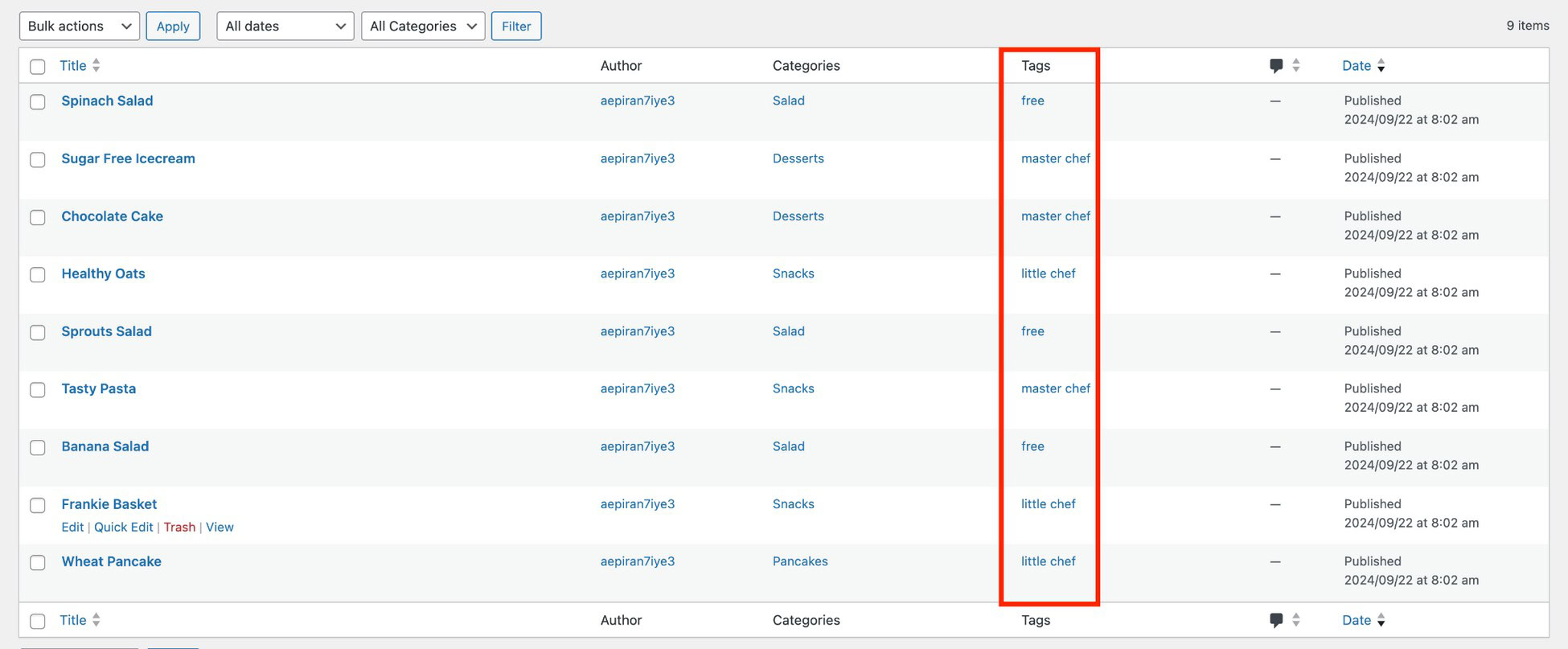Click Edit under Frankie Basket
Screen dimensions: 1568x649
[72, 527]
